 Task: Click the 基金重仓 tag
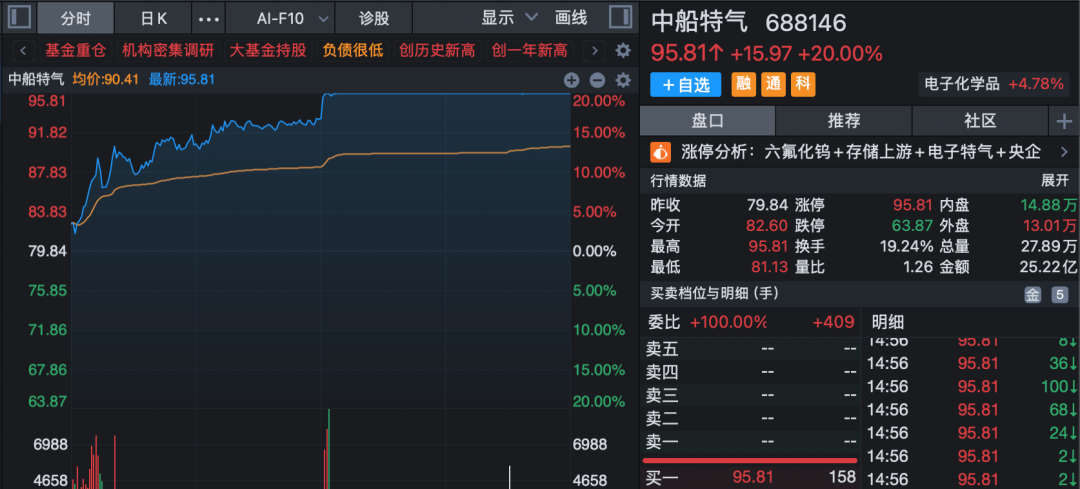75,50
